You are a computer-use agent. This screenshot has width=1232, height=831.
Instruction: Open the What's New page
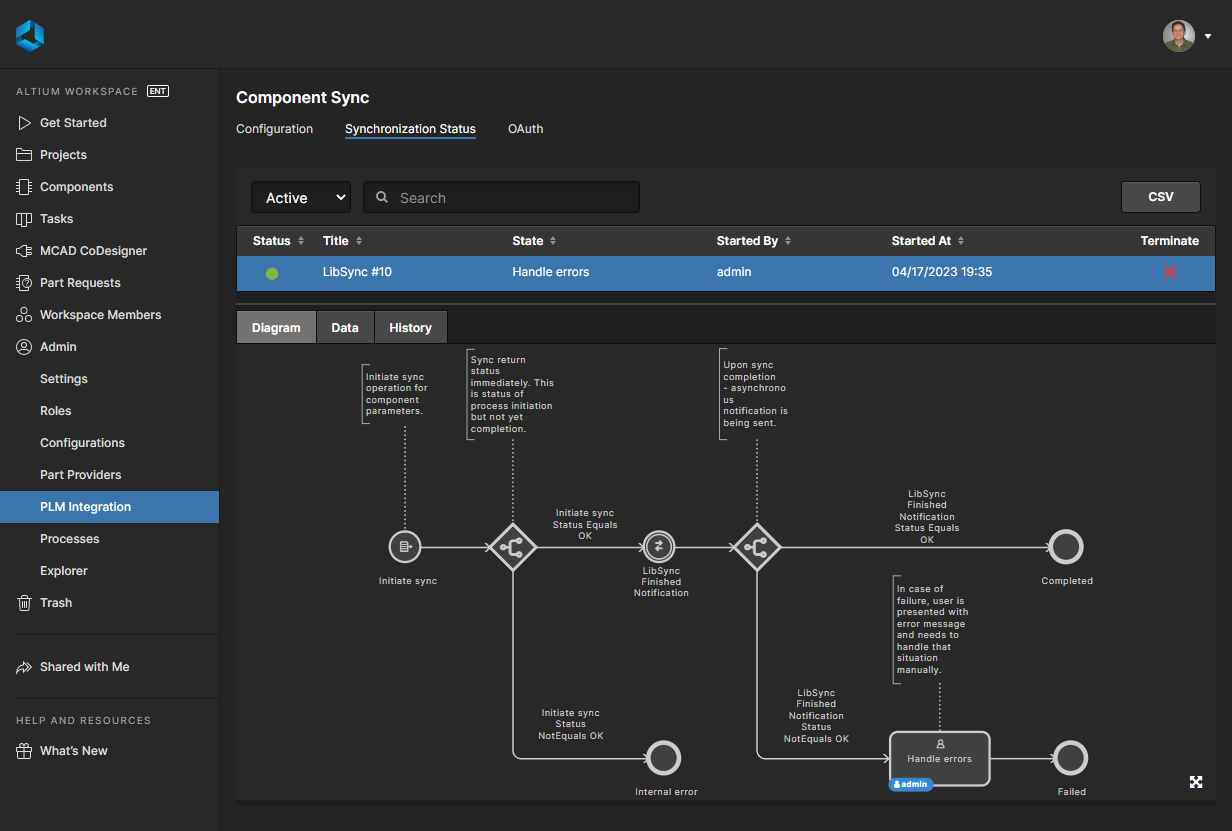click(x=73, y=750)
